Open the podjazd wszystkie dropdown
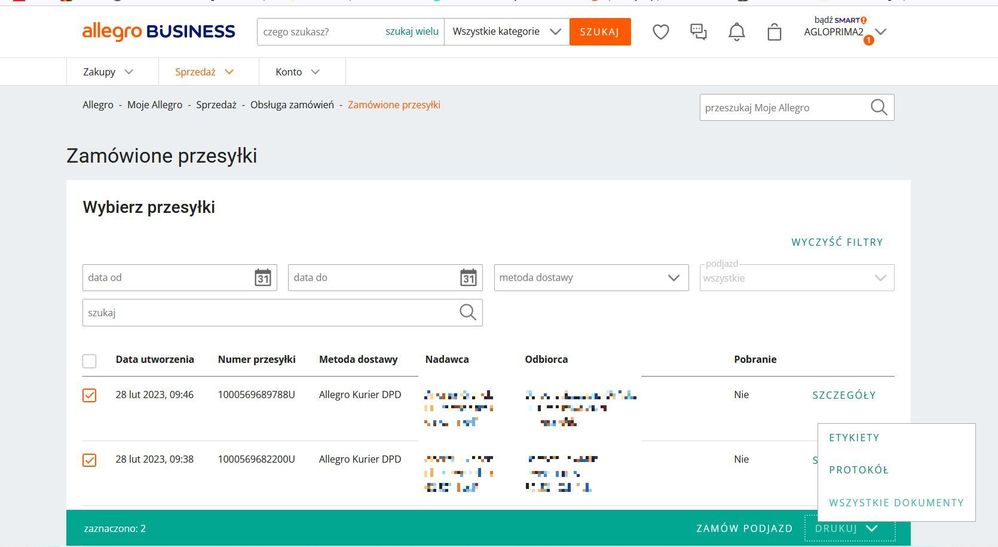998x547 pixels. pos(797,278)
